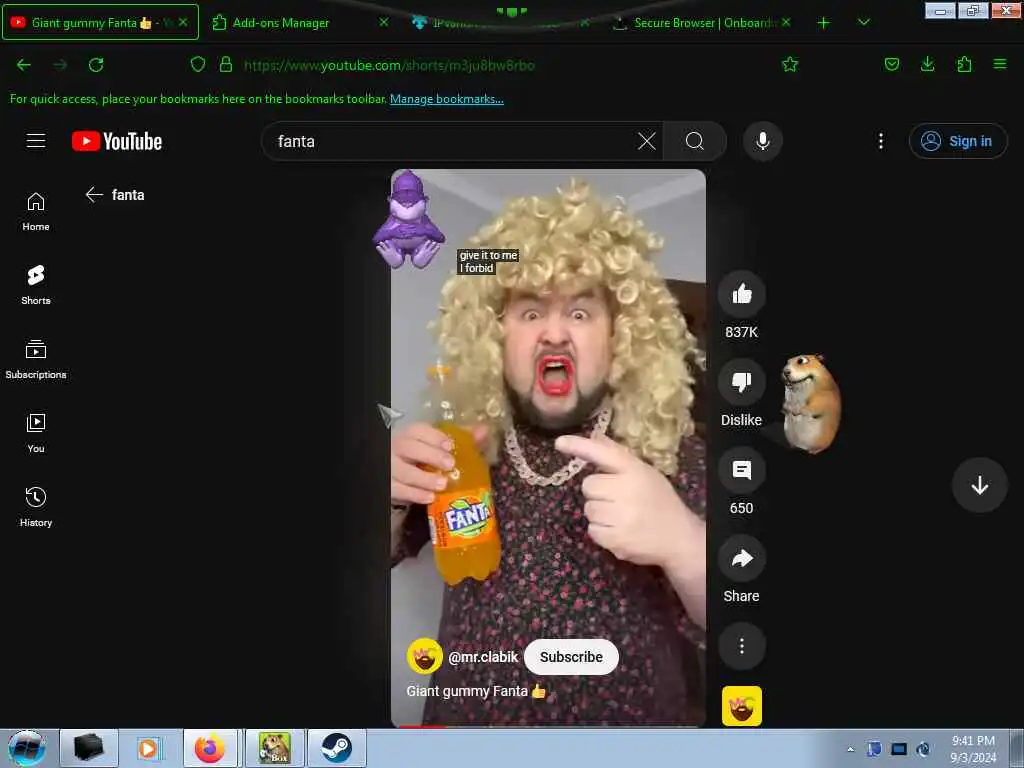Subscribe to @mr.clabik
This screenshot has height=768, width=1024.
pyautogui.click(x=571, y=657)
